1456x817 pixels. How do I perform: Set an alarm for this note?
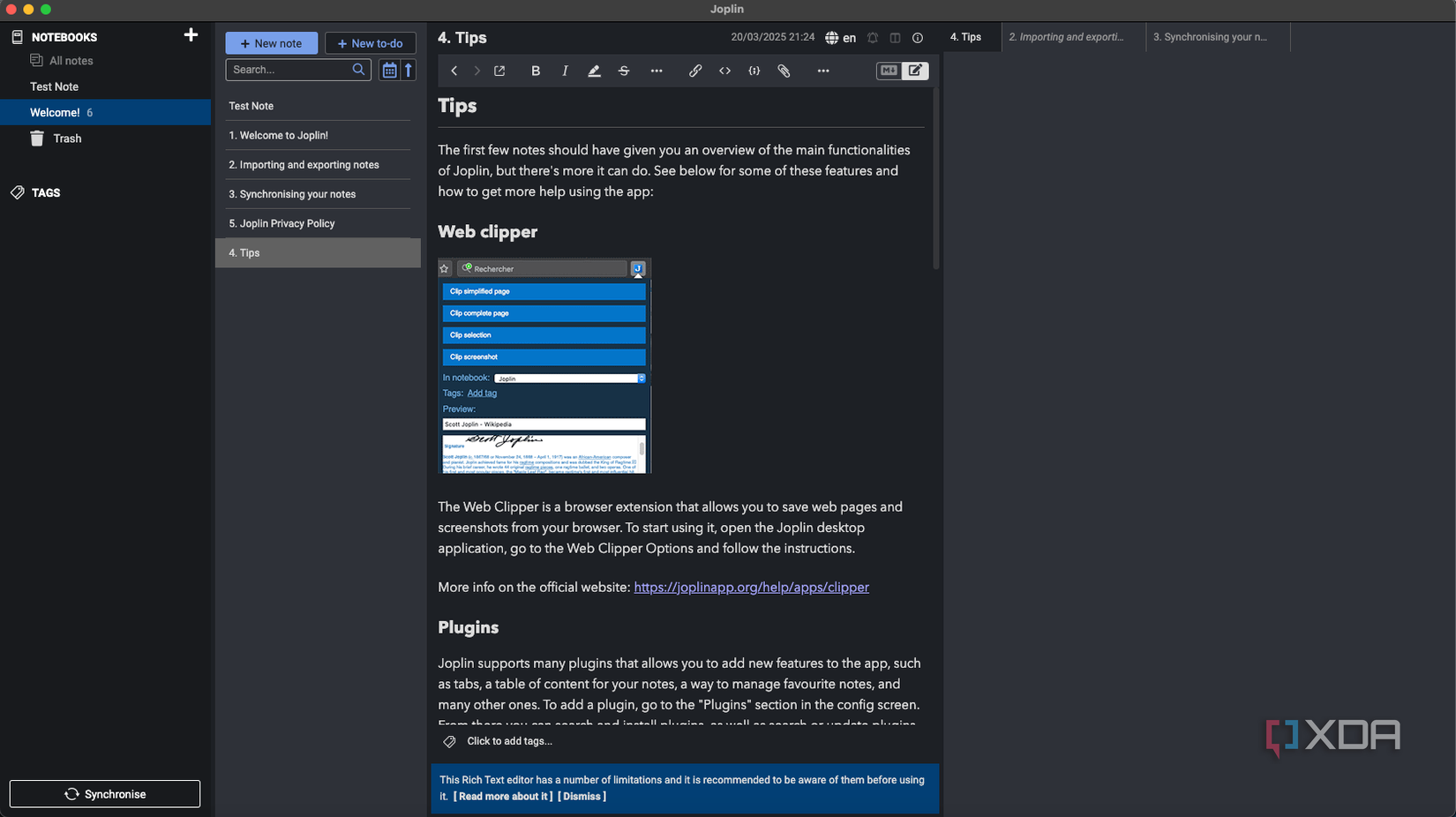pyautogui.click(x=872, y=38)
